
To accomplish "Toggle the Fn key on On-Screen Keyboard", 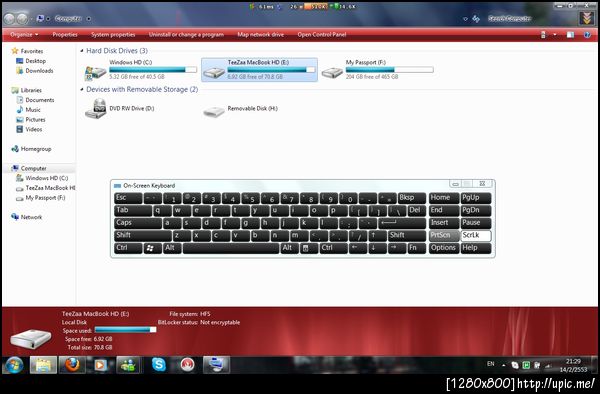I will (x=416, y=248).
